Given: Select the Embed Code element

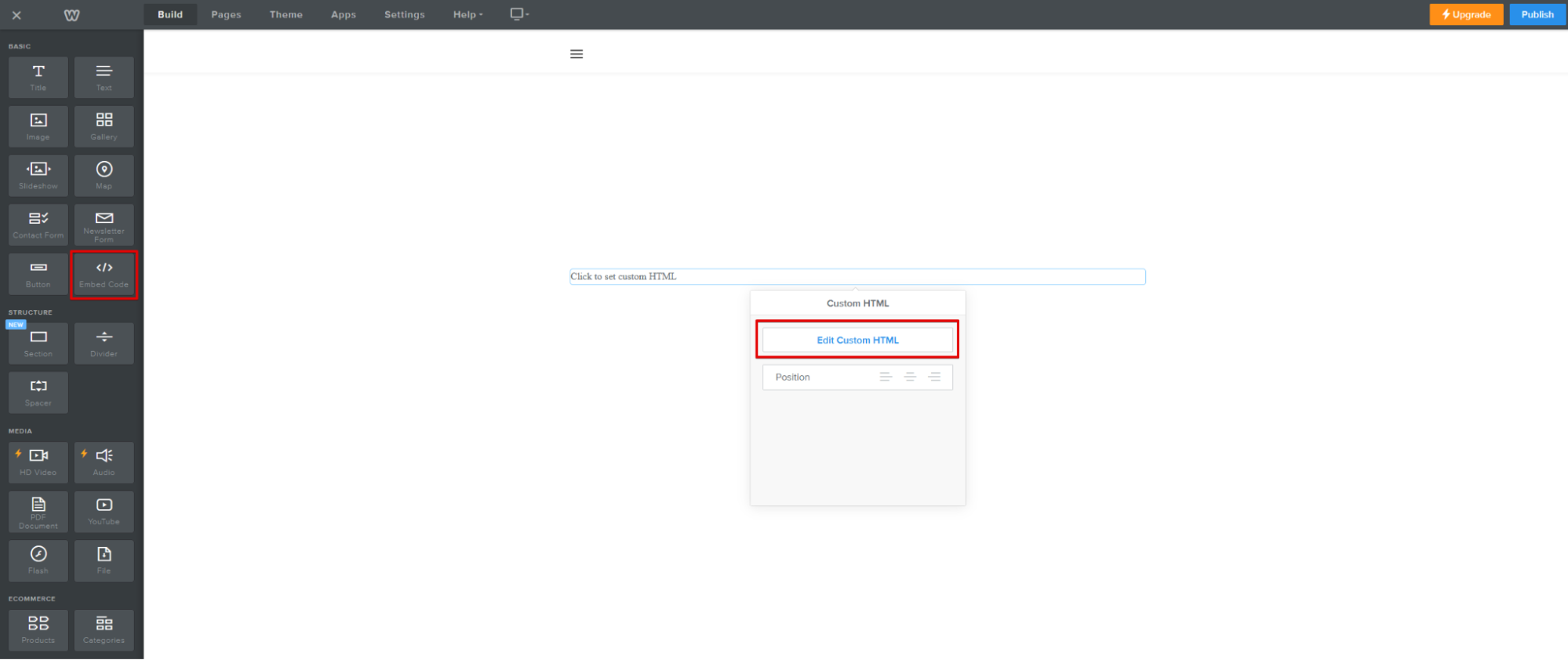Looking at the screenshot, I should click(x=104, y=274).
